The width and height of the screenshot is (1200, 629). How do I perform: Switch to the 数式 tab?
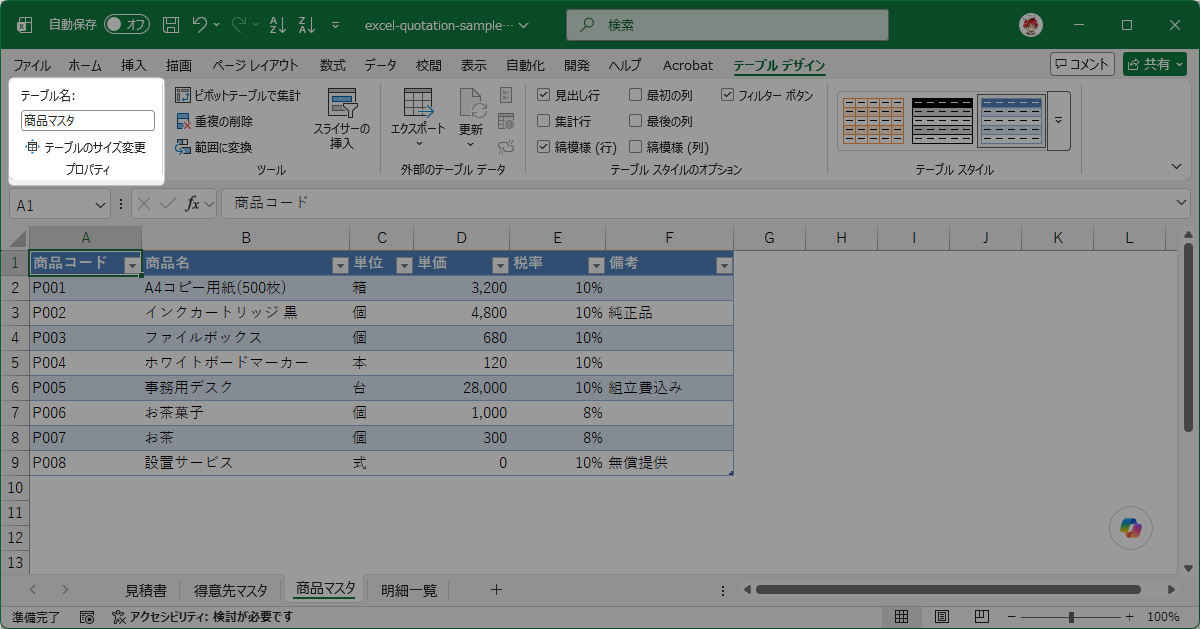point(333,65)
